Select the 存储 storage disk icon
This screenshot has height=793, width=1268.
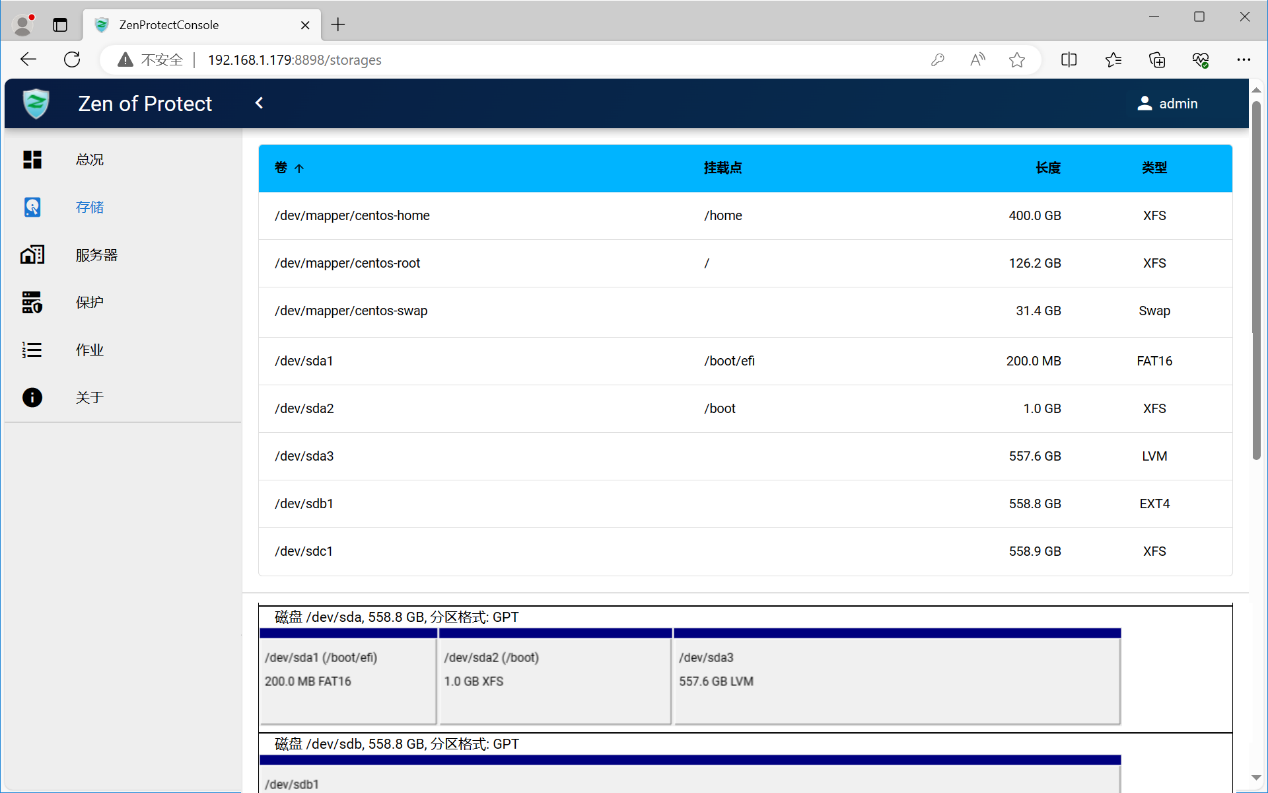33,207
